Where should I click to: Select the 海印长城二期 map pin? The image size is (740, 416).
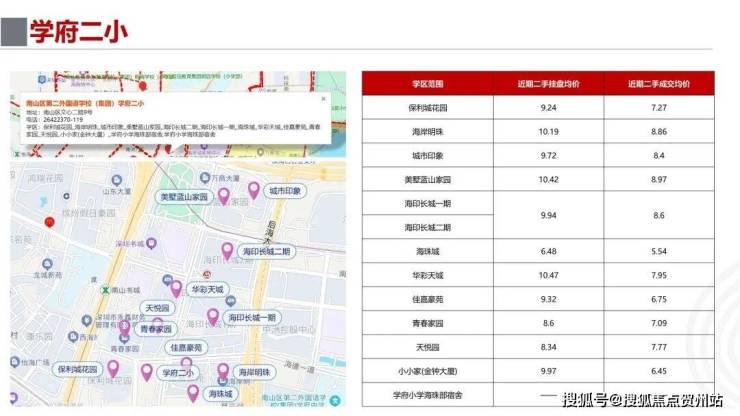click(227, 251)
